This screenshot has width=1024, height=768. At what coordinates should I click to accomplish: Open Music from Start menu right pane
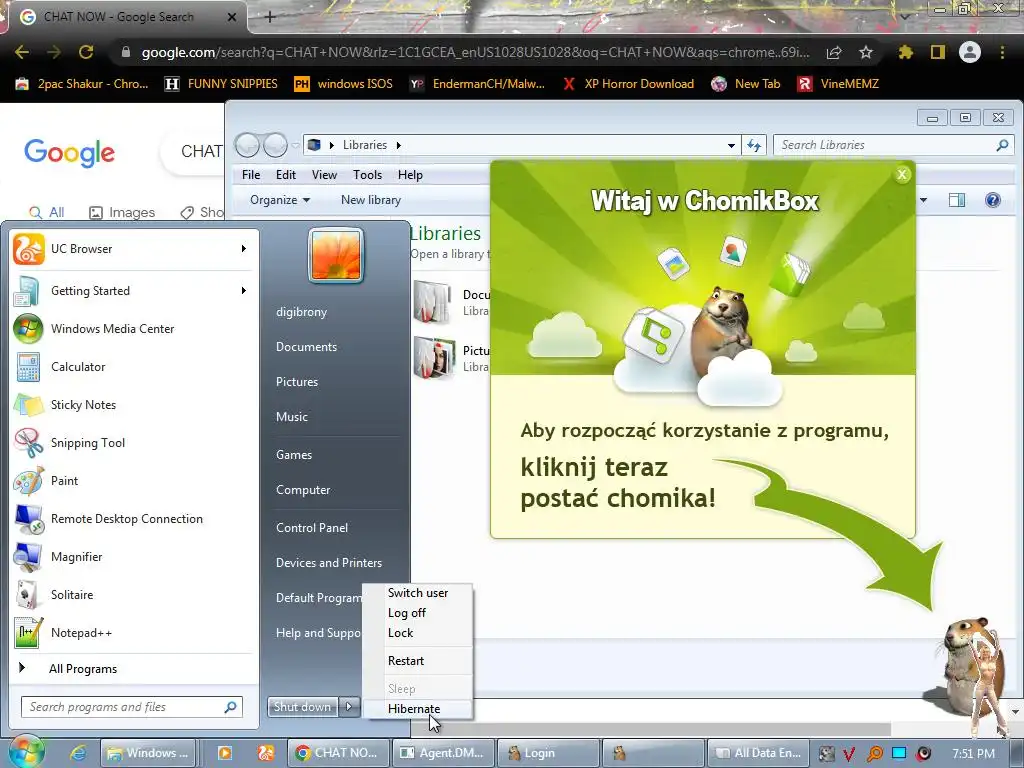click(x=292, y=417)
